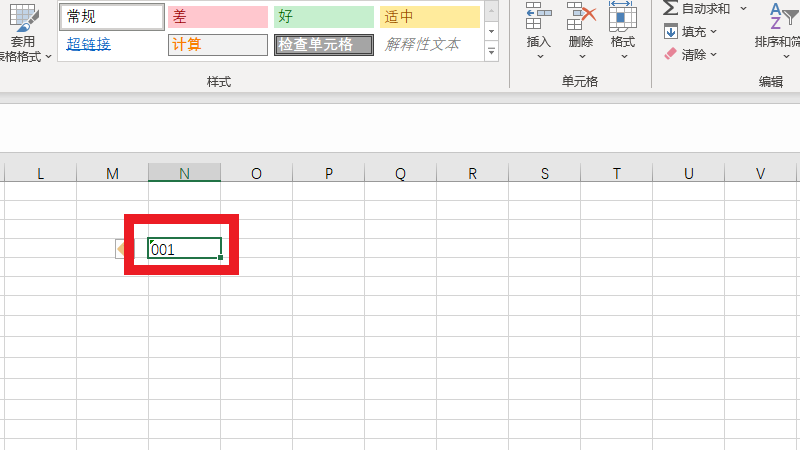Apply the 检查单元格 cell style
This screenshot has width=800, height=450.
[323, 45]
